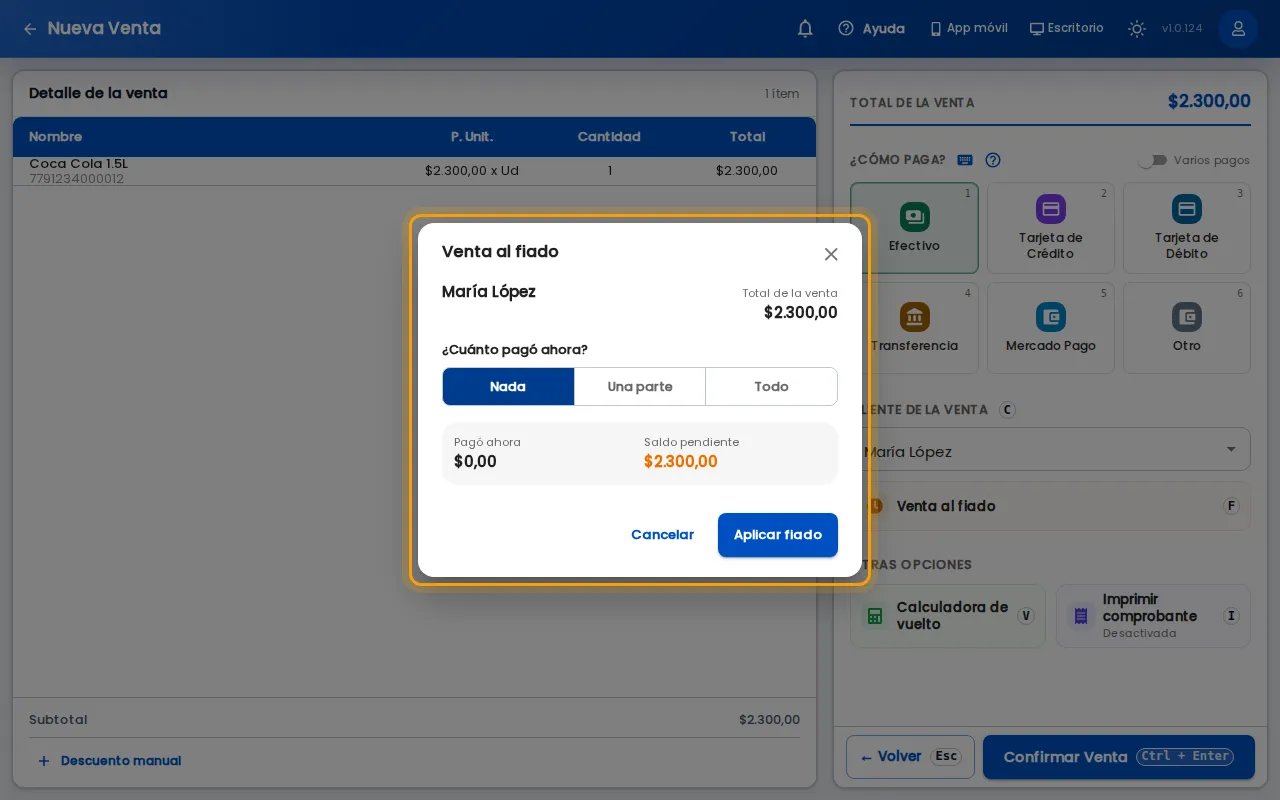Click the Nombre column header
The image size is (1280, 800).
pyautogui.click(x=56, y=137)
